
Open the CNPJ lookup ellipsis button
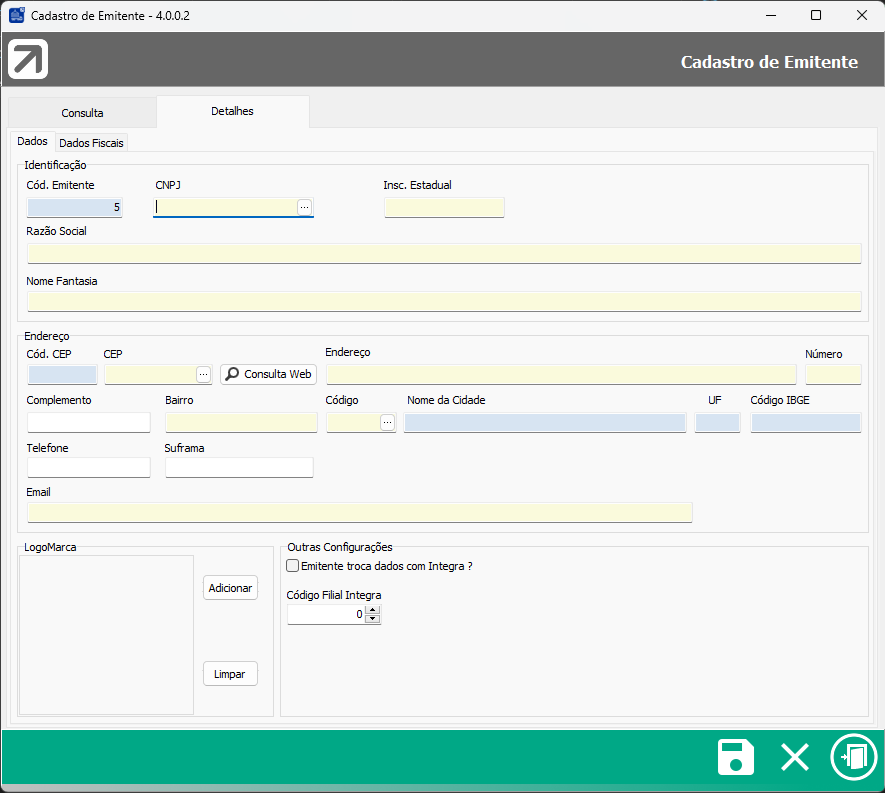pyautogui.click(x=304, y=207)
